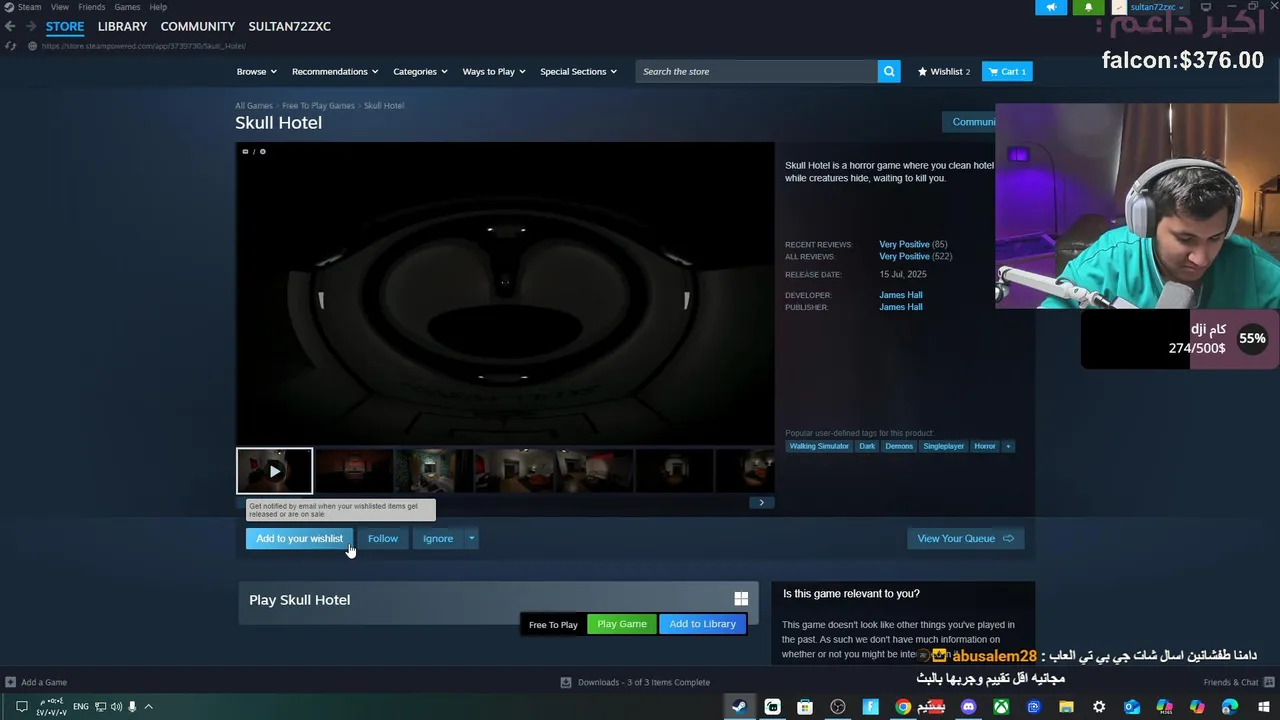
Task: Click the Walking Simulator tag
Action: point(819,446)
